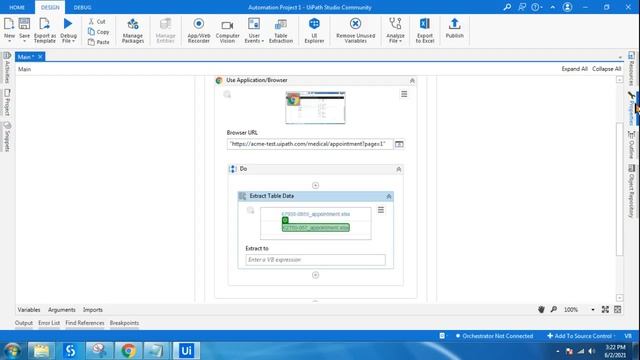This screenshot has height=360, width=640.
Task: Start Table Extraction
Action: (x=281, y=30)
